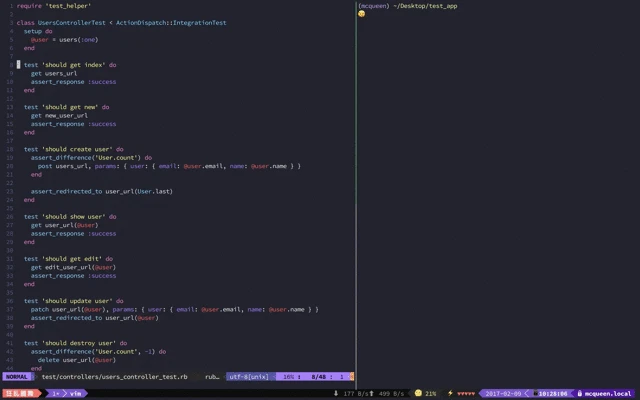Click the test 'should get index' line
The width and height of the screenshot is (640, 400).
click(x=70, y=65)
